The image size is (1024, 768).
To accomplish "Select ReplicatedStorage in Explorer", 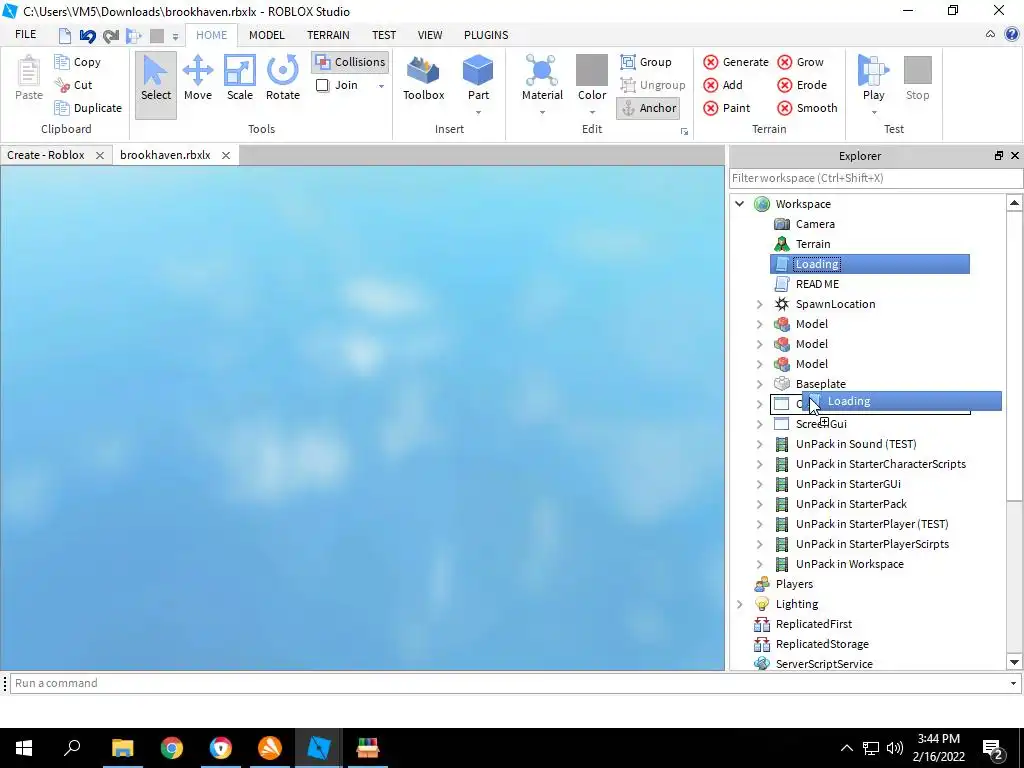I will tap(822, 644).
